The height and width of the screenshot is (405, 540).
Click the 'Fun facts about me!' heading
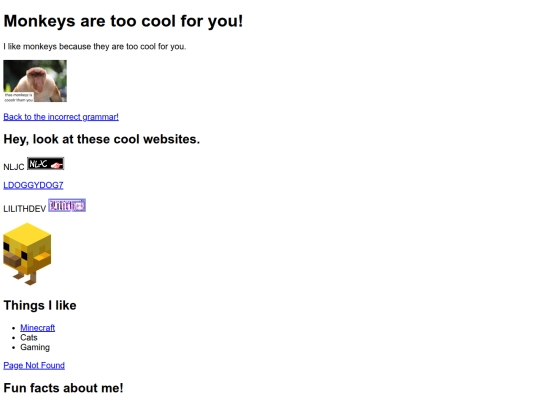click(63, 388)
